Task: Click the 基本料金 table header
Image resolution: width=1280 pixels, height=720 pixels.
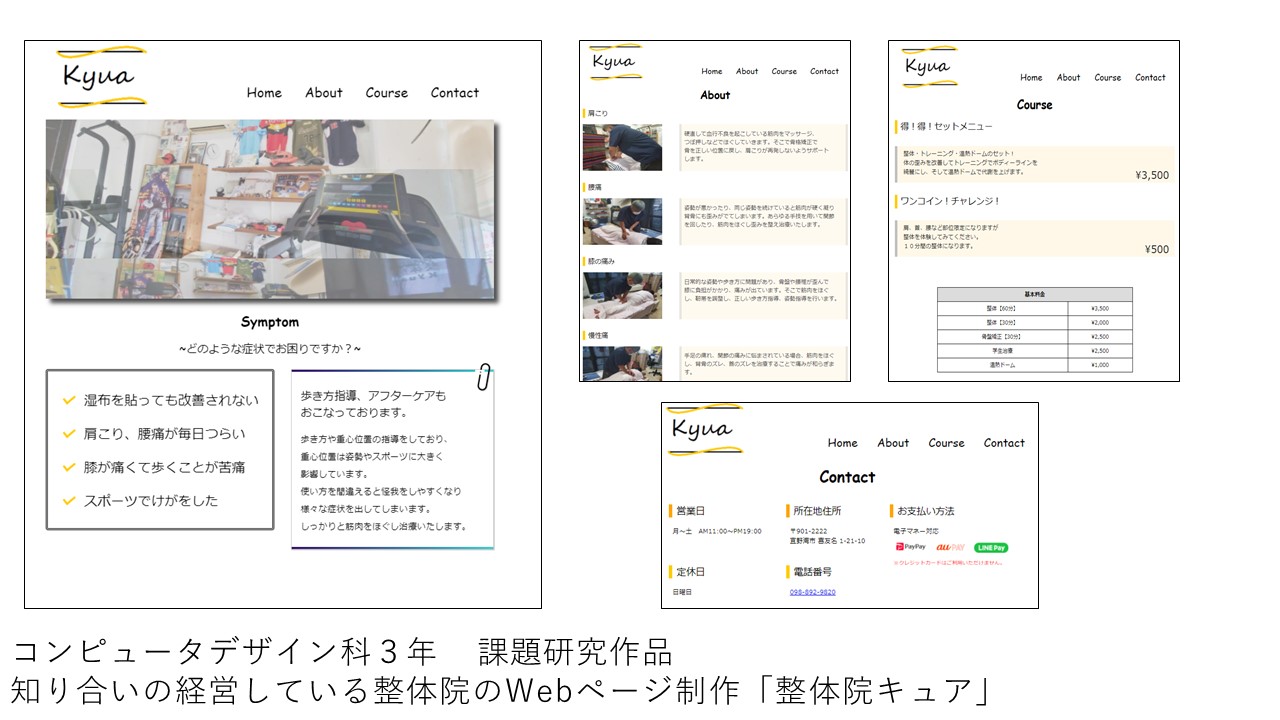Action: pyautogui.click(x=1035, y=295)
